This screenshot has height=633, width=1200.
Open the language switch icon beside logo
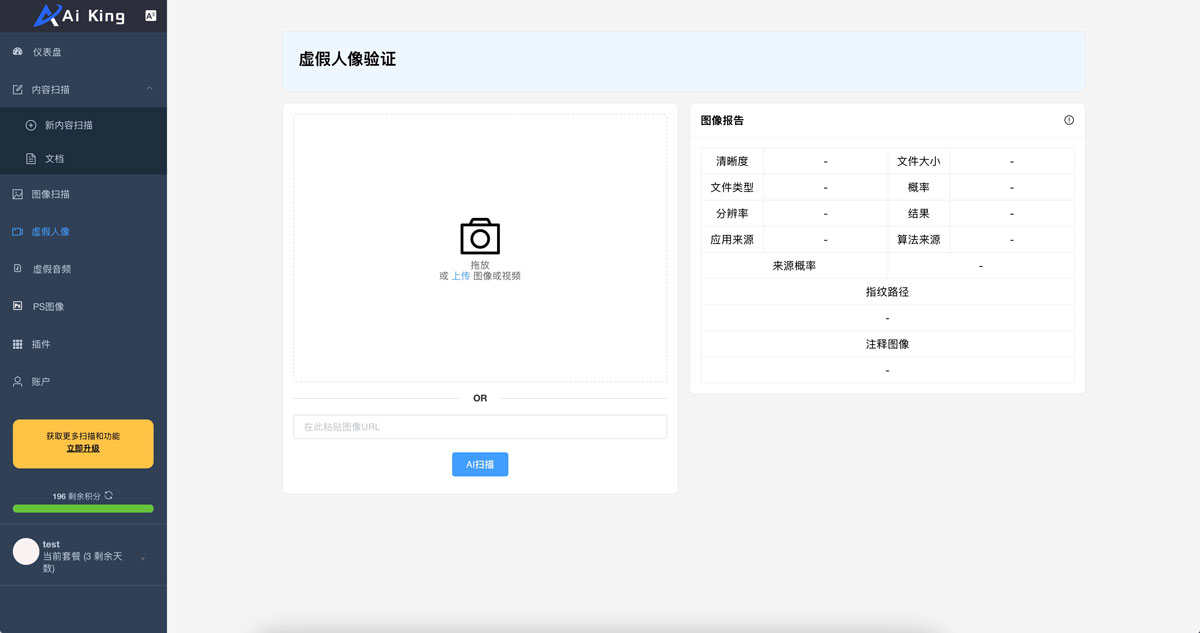pos(151,15)
